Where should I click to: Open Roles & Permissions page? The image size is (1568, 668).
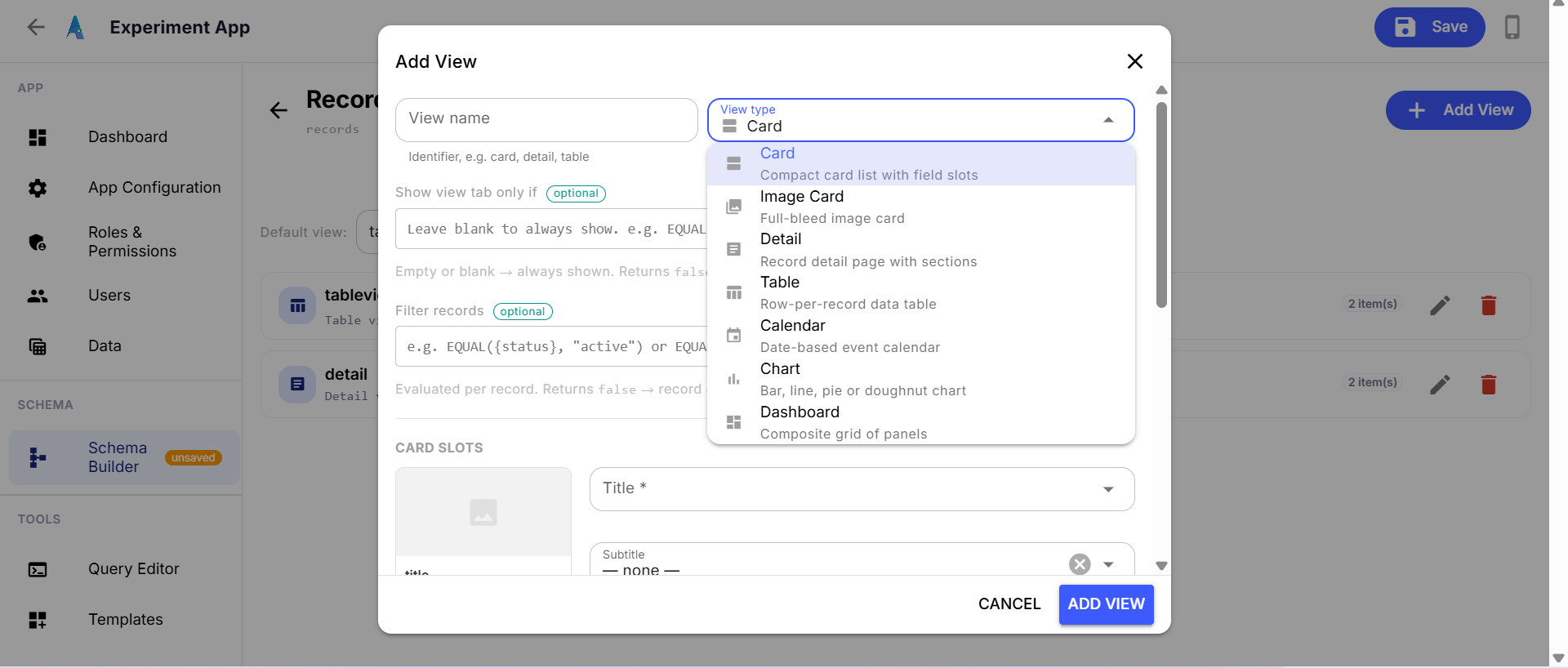(x=121, y=242)
